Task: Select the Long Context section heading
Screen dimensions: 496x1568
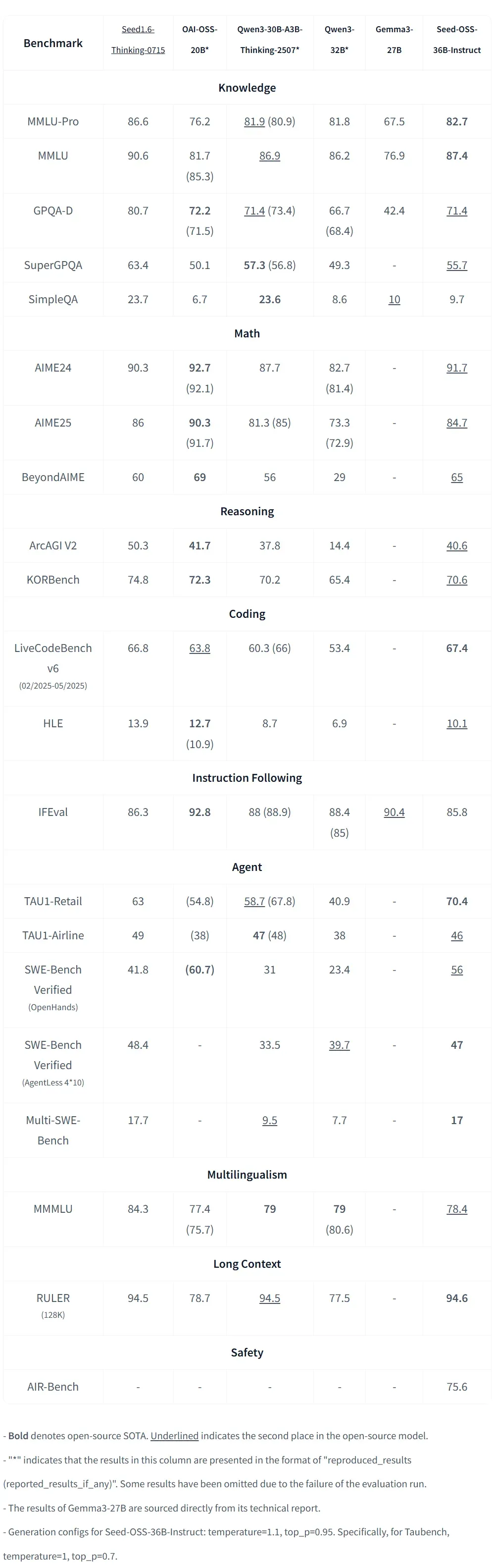Action: click(x=247, y=1264)
